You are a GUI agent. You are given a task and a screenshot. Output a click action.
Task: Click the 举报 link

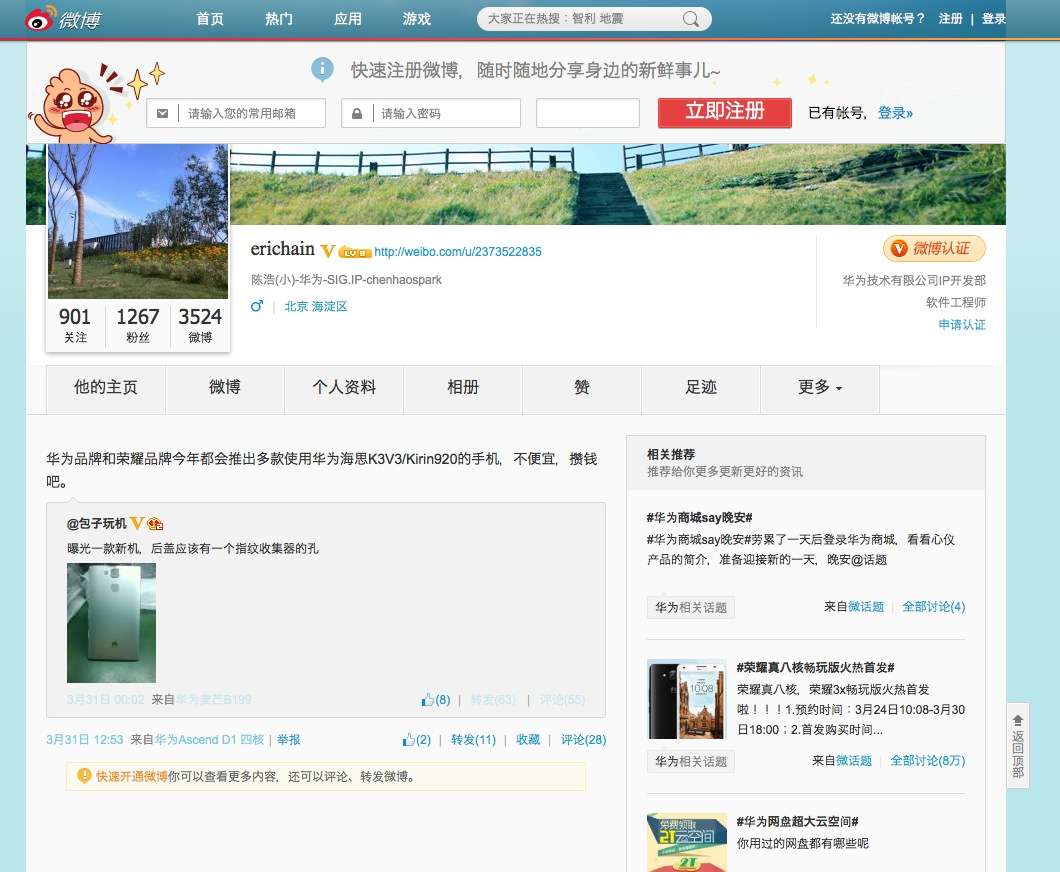click(289, 740)
